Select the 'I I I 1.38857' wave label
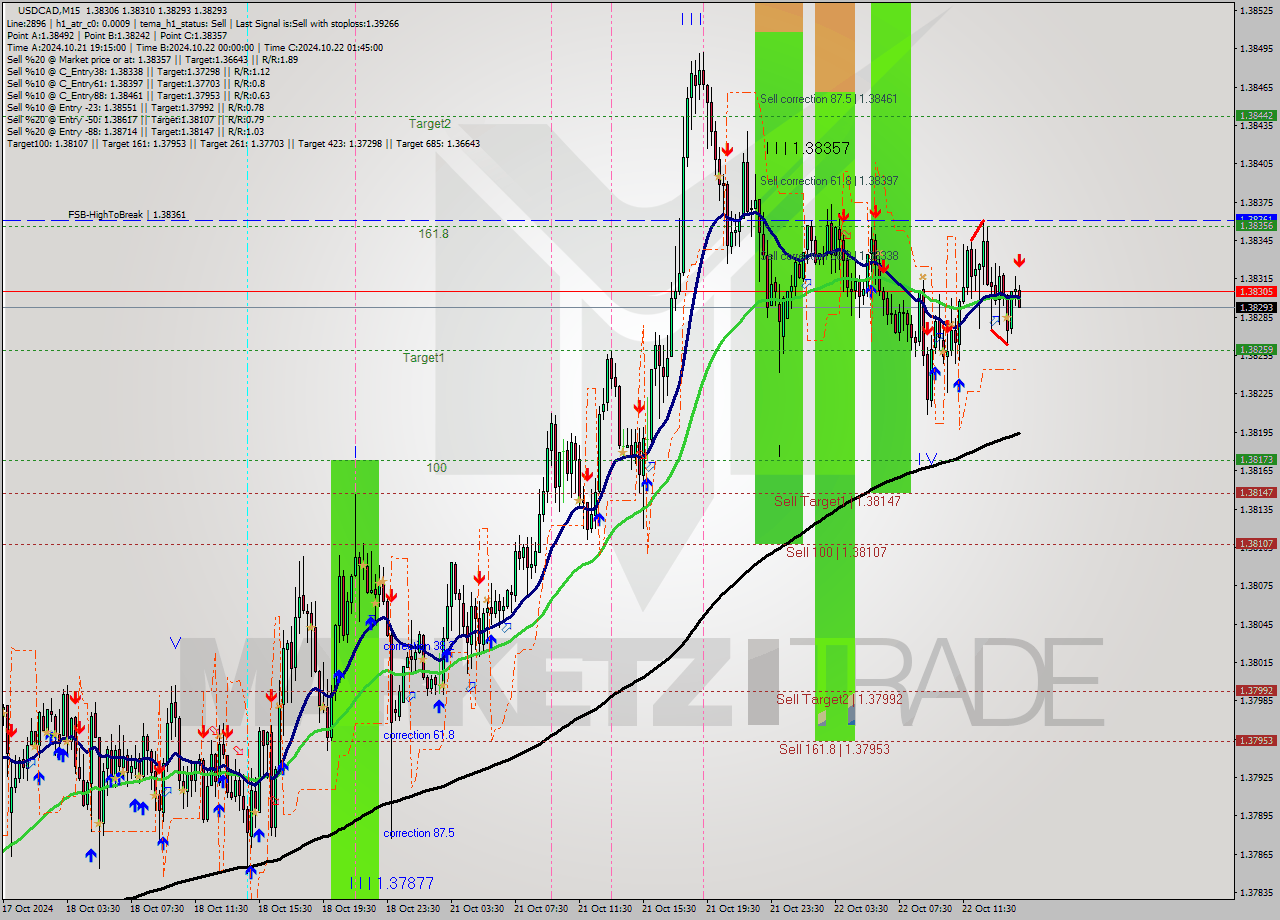 (807, 148)
